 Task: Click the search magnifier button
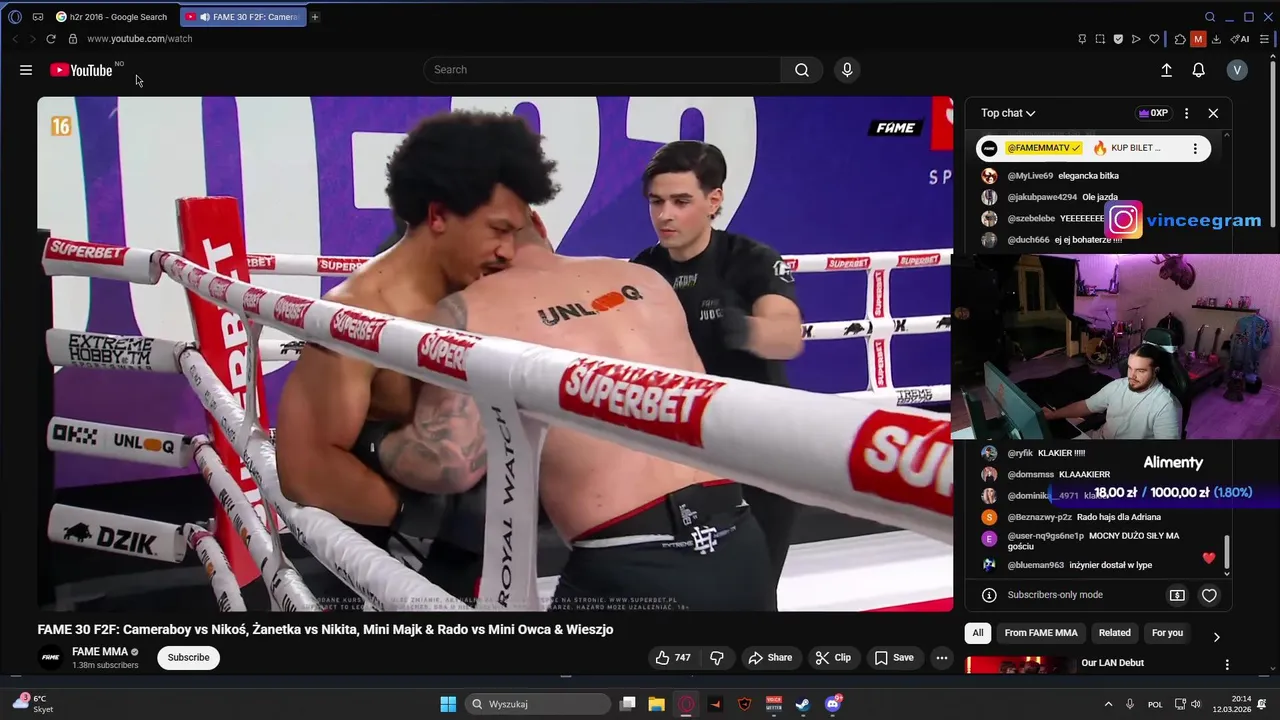(802, 70)
